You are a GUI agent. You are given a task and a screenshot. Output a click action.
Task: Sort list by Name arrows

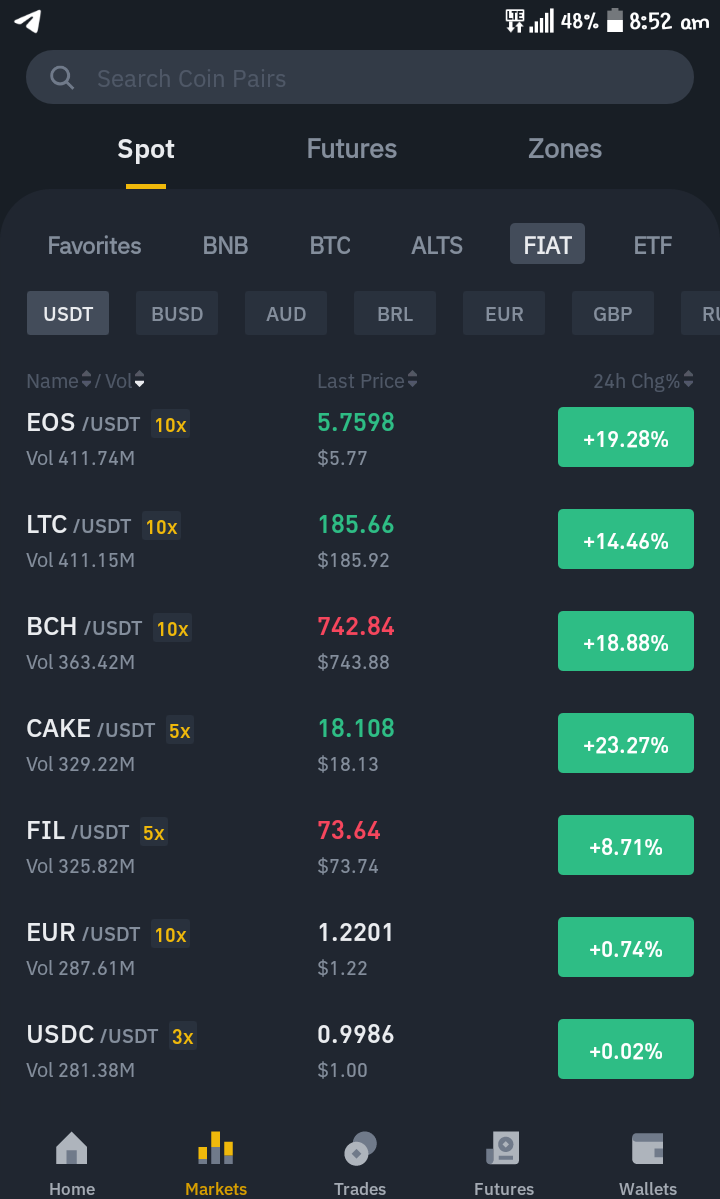pos(86,379)
